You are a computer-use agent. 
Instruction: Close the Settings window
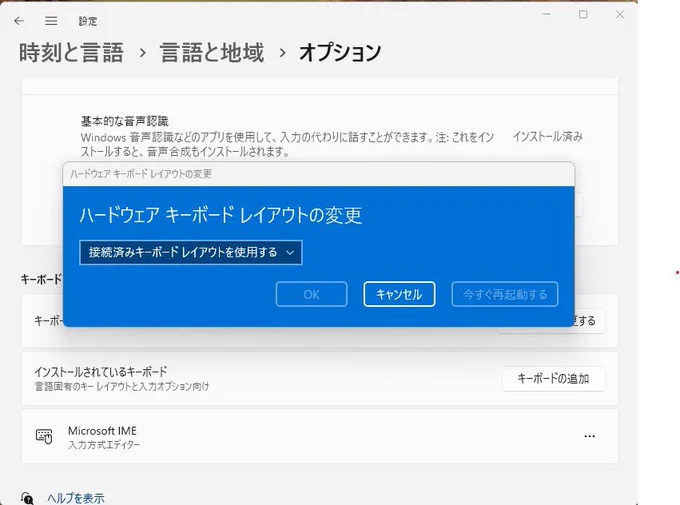pyautogui.click(x=620, y=15)
